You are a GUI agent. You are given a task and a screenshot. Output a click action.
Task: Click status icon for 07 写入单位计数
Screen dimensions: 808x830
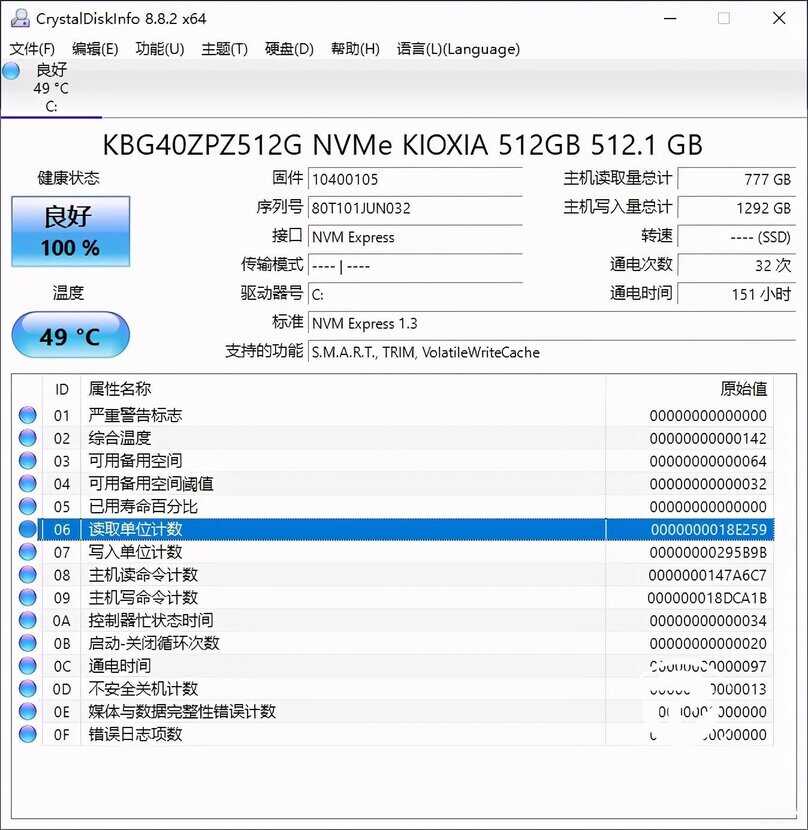click(x=28, y=552)
